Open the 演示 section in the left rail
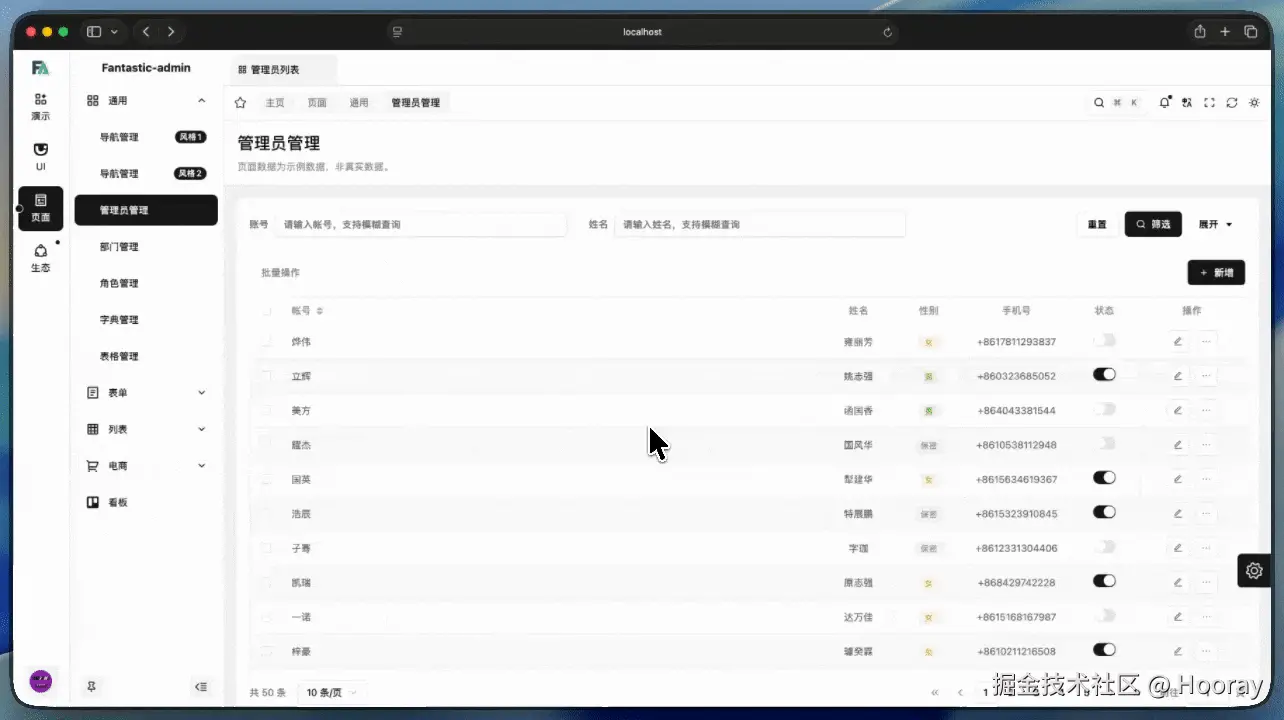 [41, 106]
